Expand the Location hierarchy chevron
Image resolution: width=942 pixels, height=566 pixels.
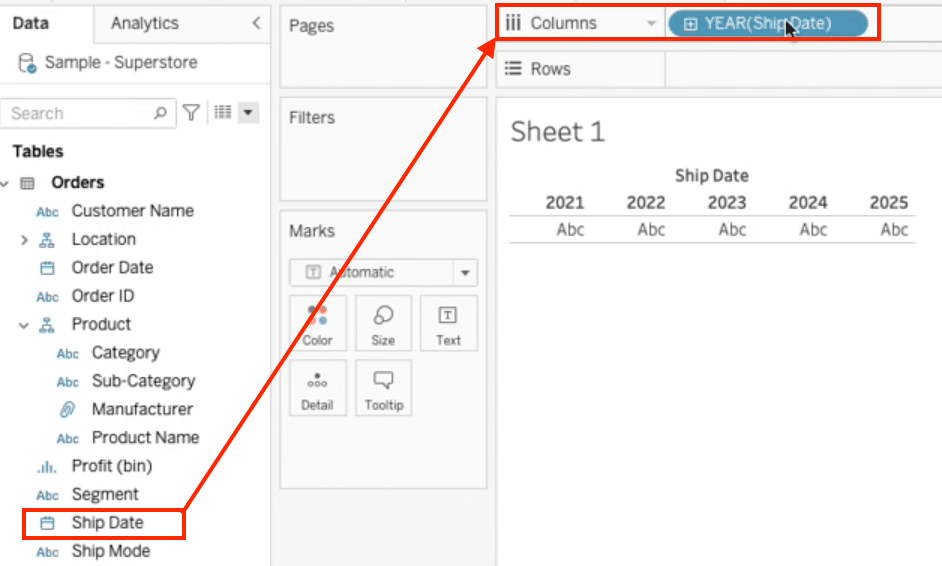click(x=24, y=240)
